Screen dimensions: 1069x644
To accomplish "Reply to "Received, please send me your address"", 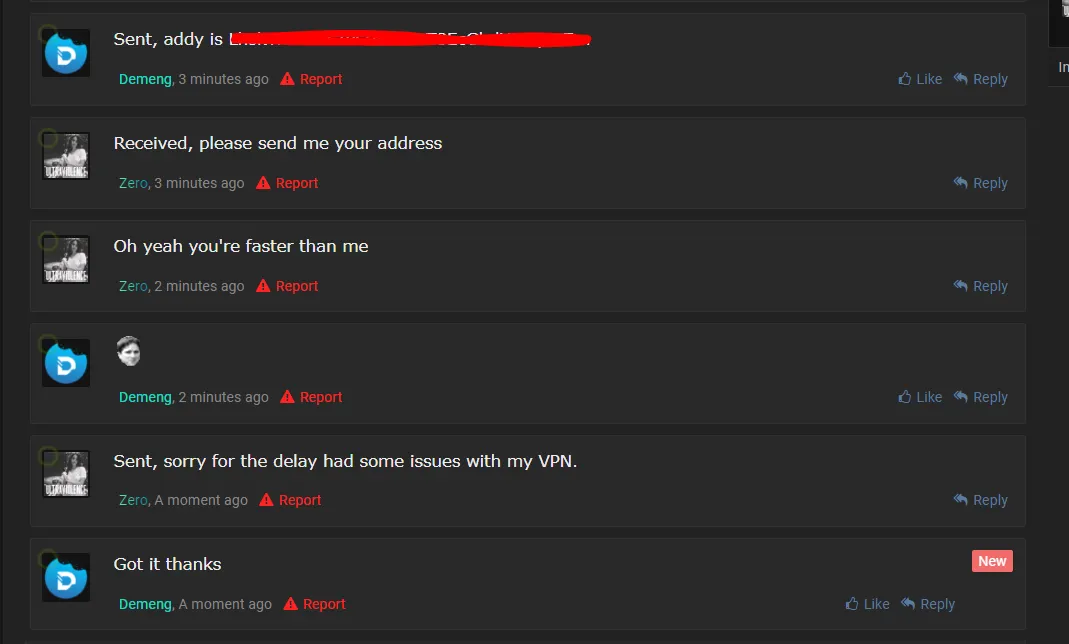I will (x=980, y=183).
